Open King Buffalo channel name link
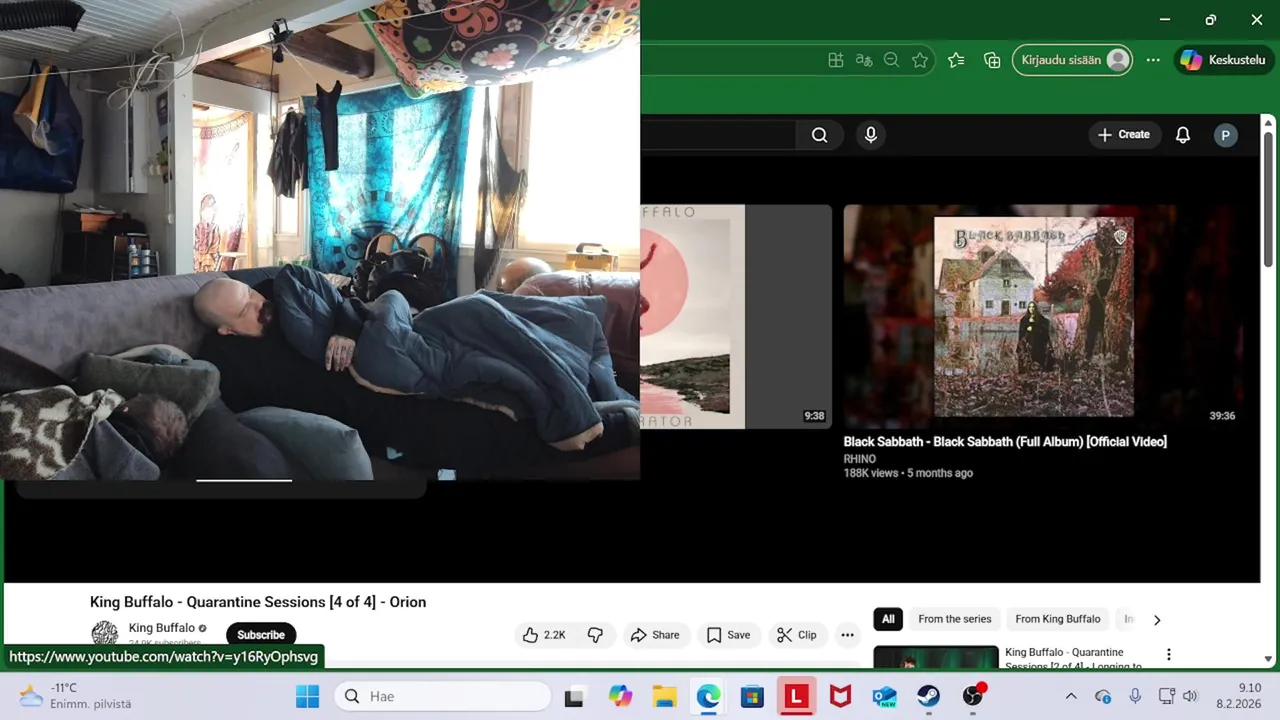 pyautogui.click(x=162, y=628)
